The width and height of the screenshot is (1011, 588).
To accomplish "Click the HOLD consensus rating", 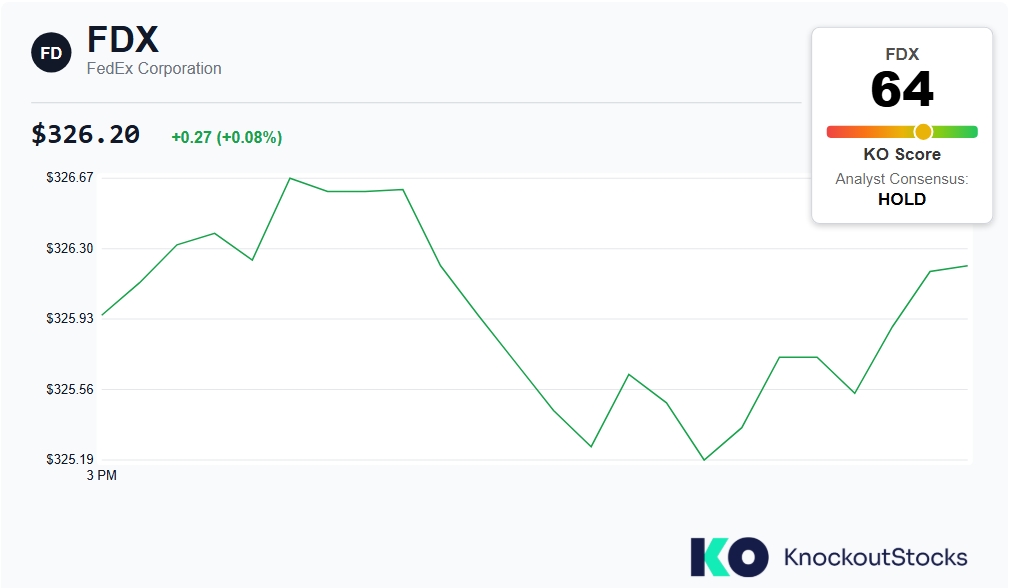I will click(902, 199).
